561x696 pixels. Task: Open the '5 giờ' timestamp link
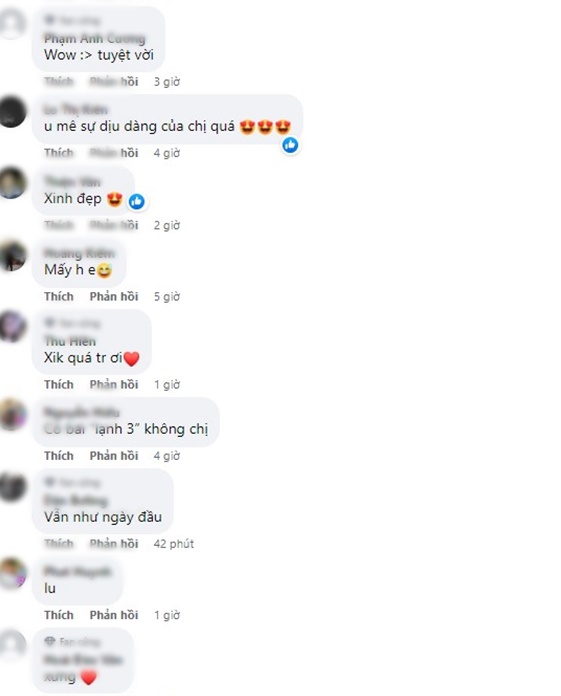[167, 297]
